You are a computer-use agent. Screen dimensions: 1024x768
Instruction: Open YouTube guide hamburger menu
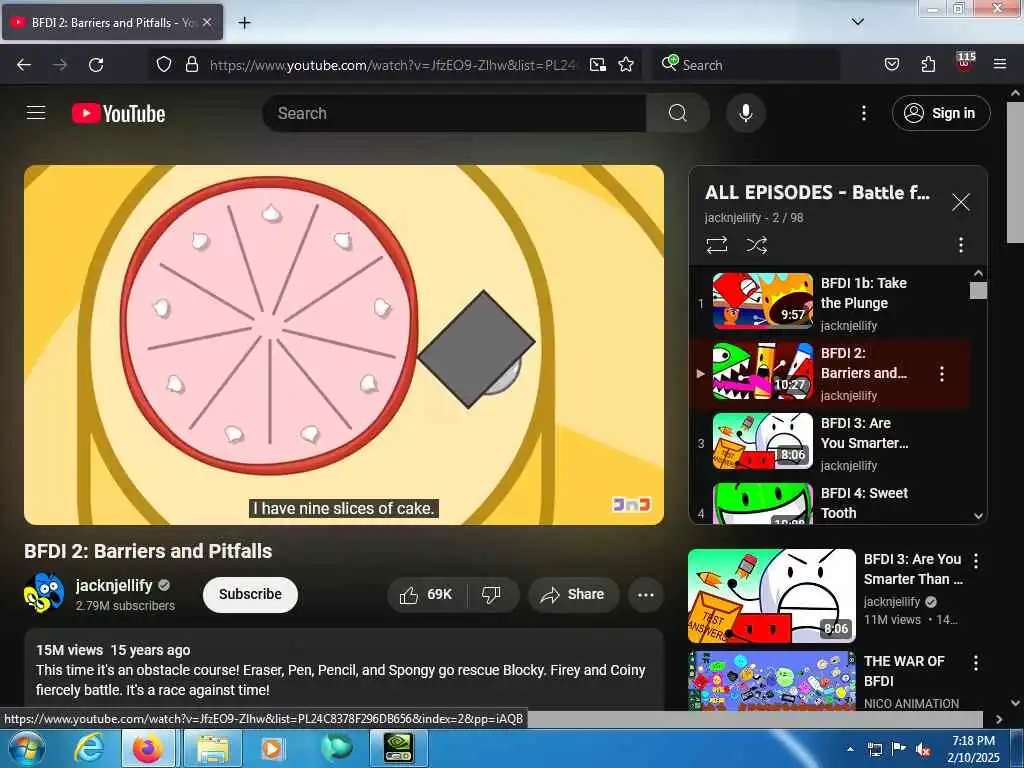(36, 113)
